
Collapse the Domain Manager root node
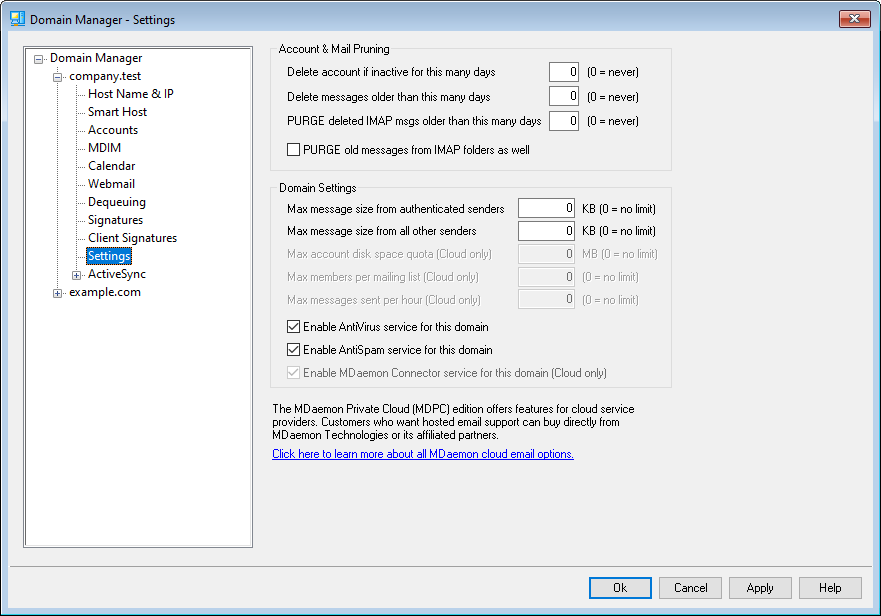coord(39,58)
